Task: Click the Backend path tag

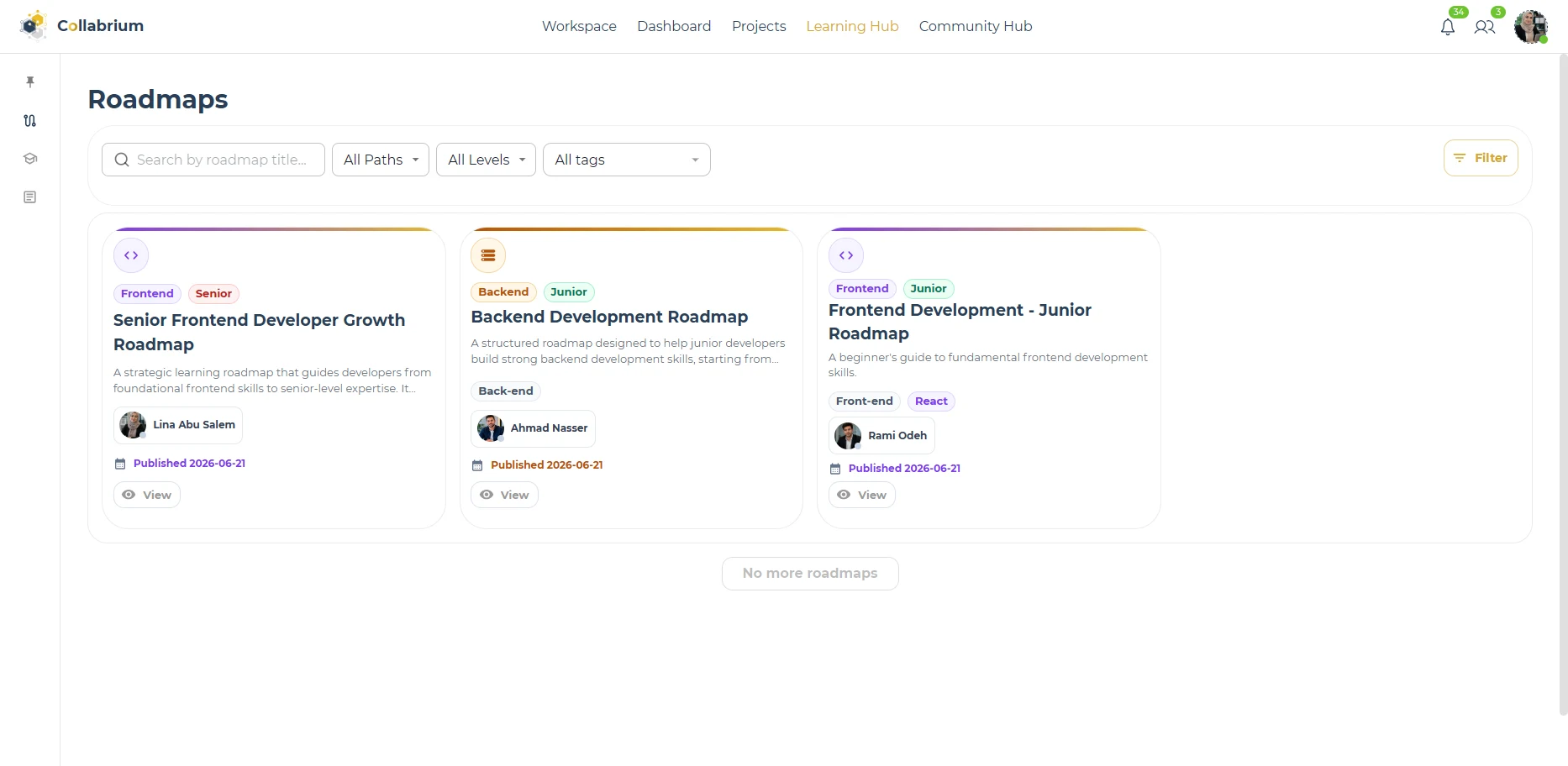Action: click(x=503, y=292)
